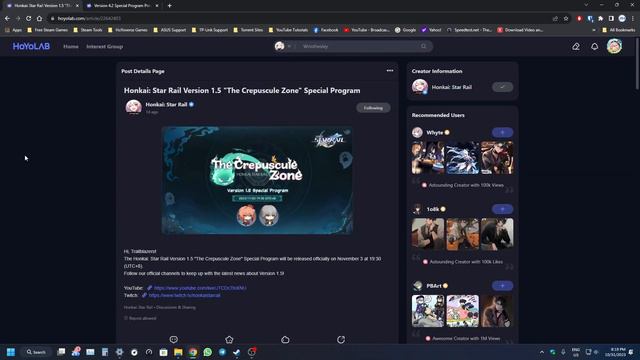
Task: Follow 1ollk with the plus button
Action: click(x=502, y=209)
